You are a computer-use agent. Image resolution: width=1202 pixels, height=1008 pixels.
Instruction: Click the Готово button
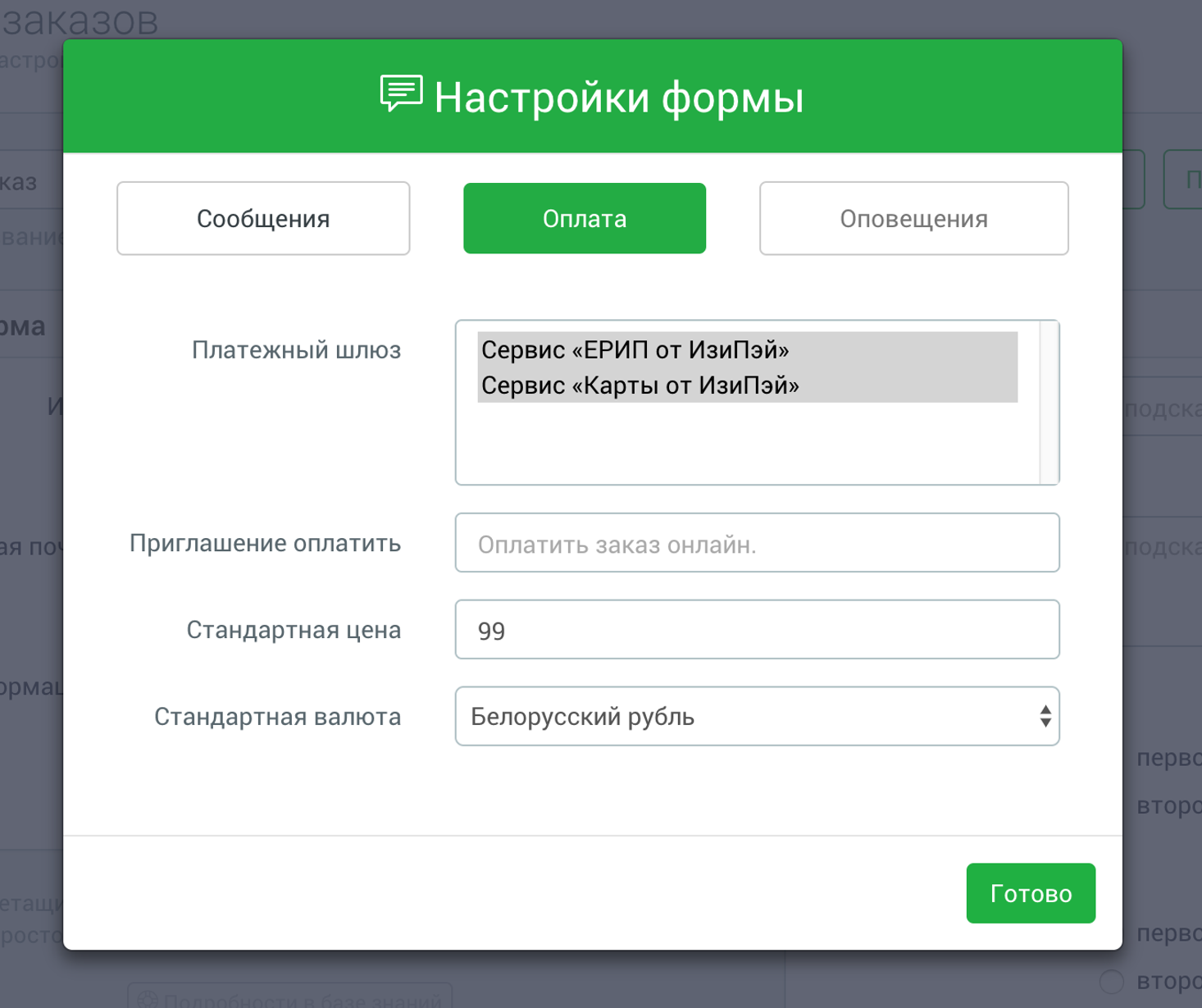[x=1031, y=893]
